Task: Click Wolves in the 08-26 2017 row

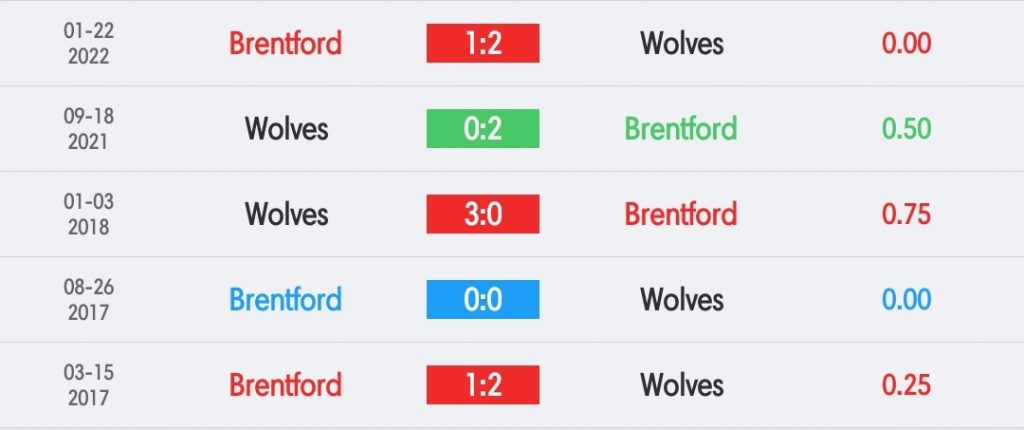Action: click(681, 299)
